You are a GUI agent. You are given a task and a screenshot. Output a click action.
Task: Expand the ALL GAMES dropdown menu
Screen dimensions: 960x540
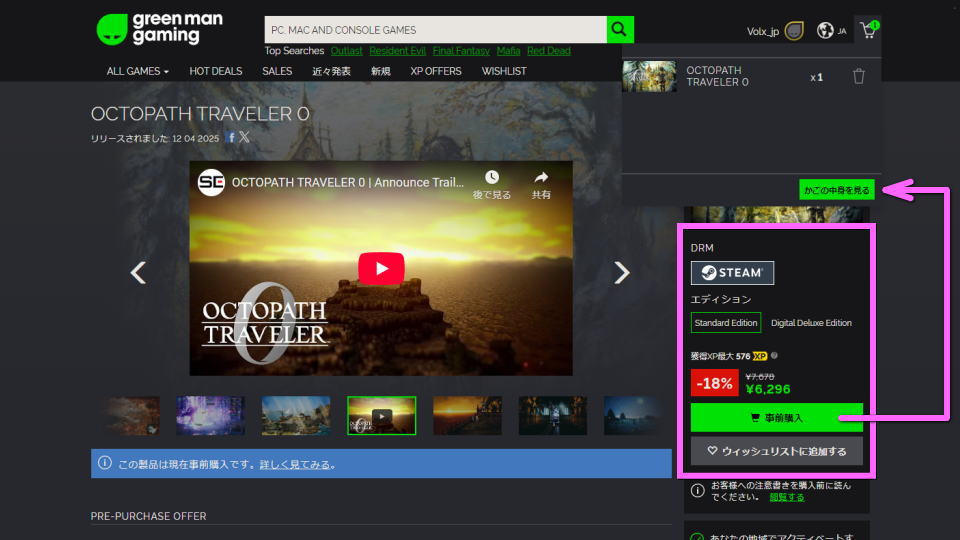(x=137, y=71)
